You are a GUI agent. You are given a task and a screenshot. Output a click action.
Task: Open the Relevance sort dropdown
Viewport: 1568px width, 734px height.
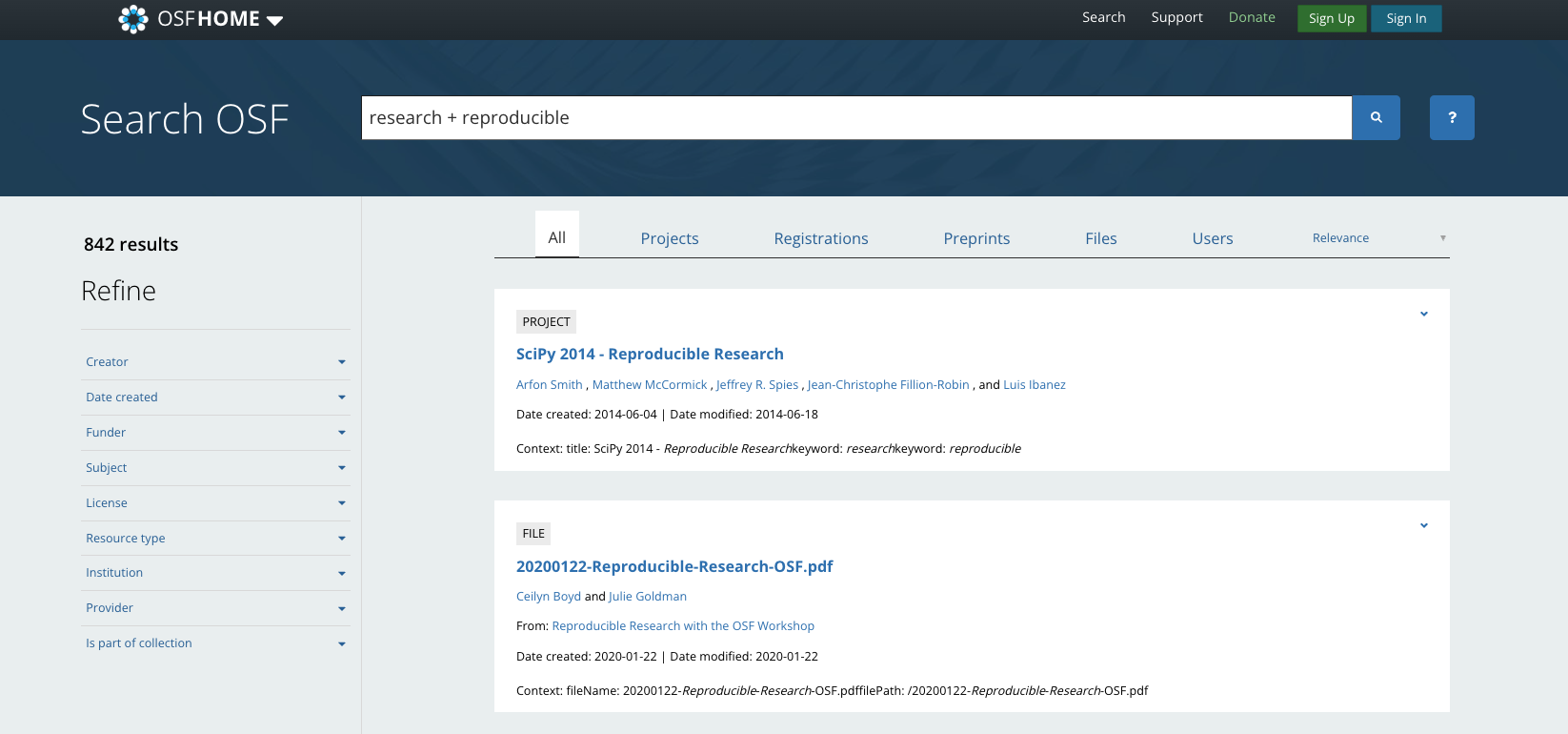click(1378, 237)
